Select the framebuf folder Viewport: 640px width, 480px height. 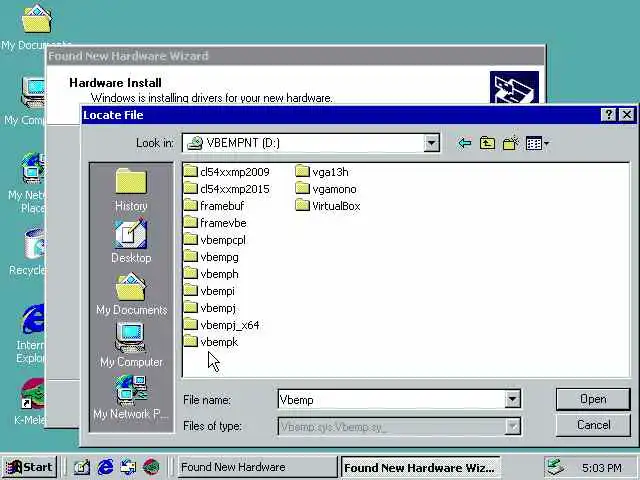click(x=214, y=206)
